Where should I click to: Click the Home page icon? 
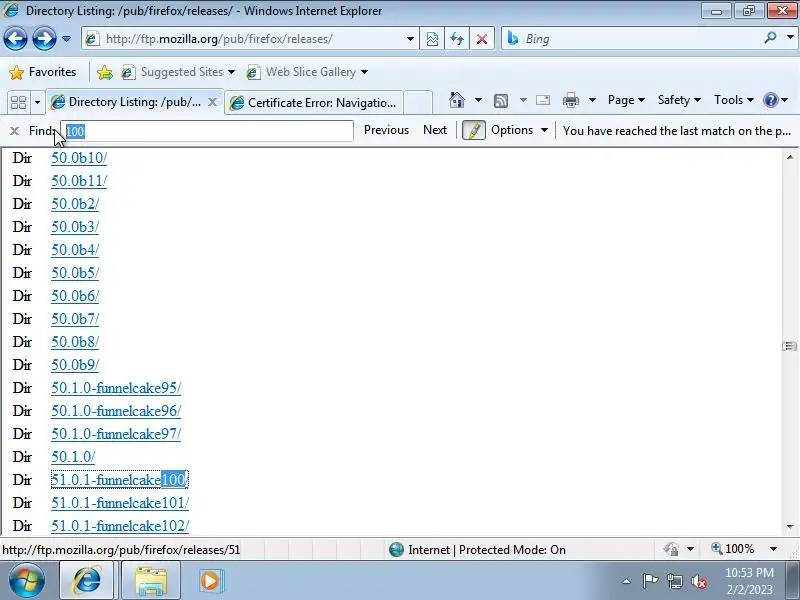tap(457, 100)
